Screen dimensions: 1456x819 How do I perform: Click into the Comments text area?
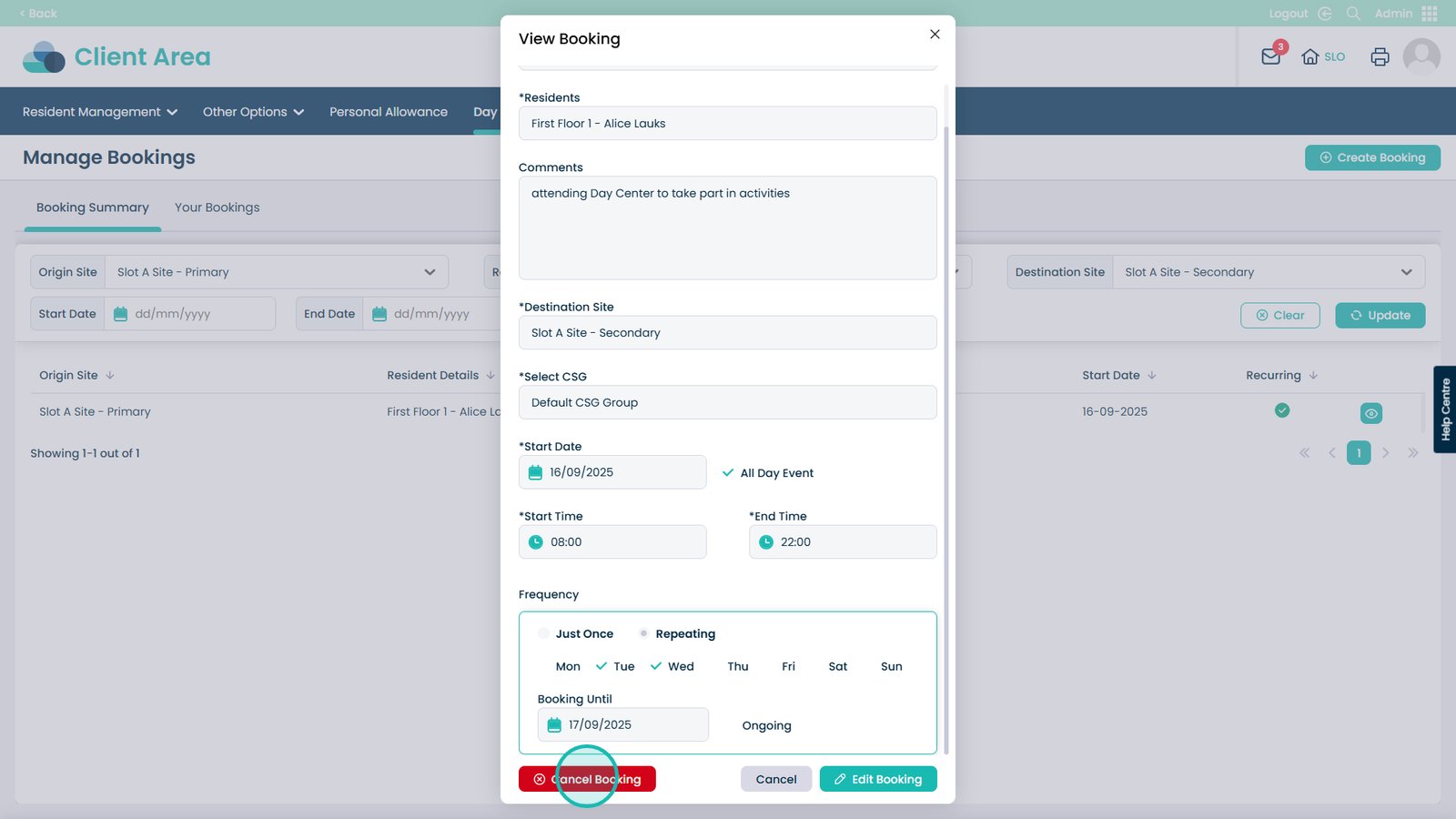pos(727,227)
